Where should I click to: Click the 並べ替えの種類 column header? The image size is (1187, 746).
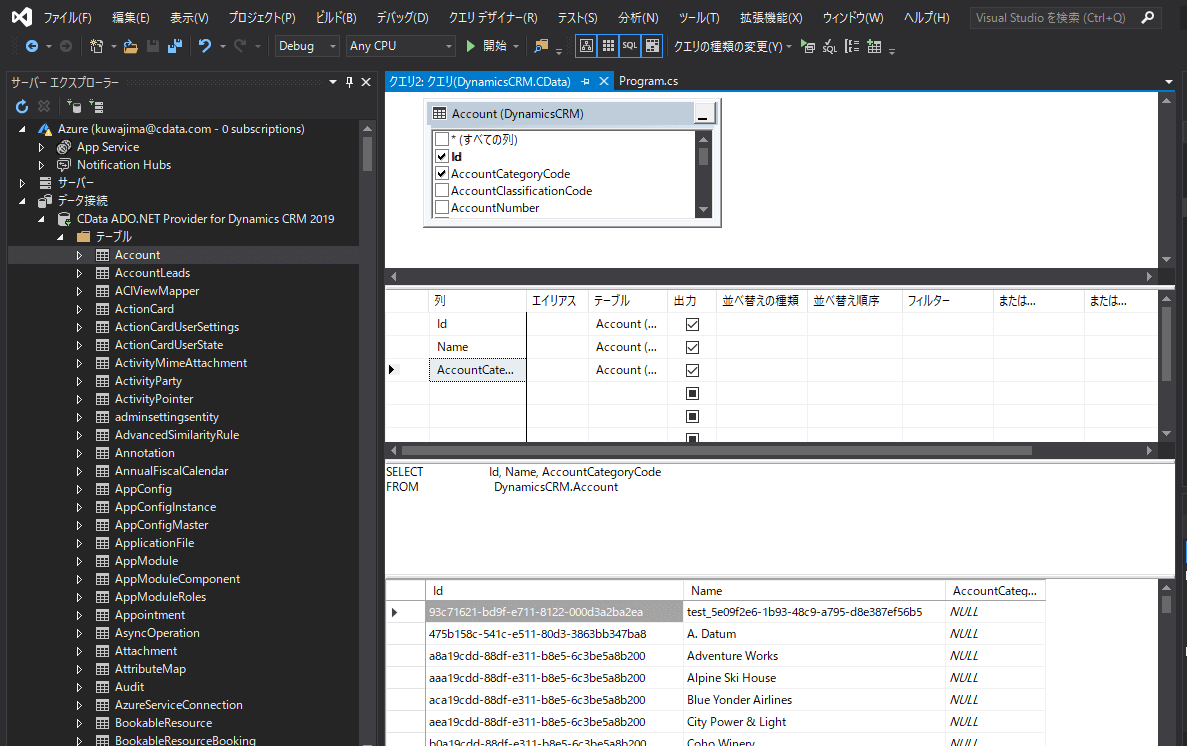coord(760,301)
